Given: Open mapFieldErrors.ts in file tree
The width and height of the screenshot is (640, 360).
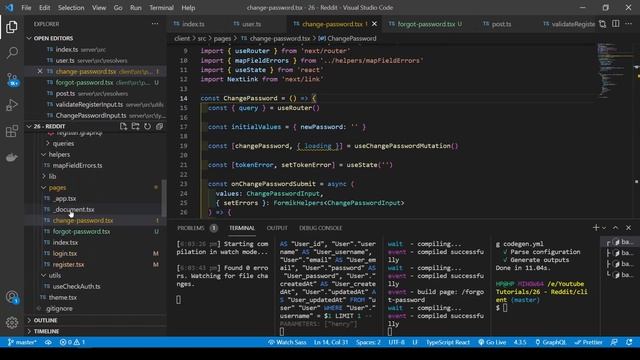Looking at the screenshot, I should 77,165.
